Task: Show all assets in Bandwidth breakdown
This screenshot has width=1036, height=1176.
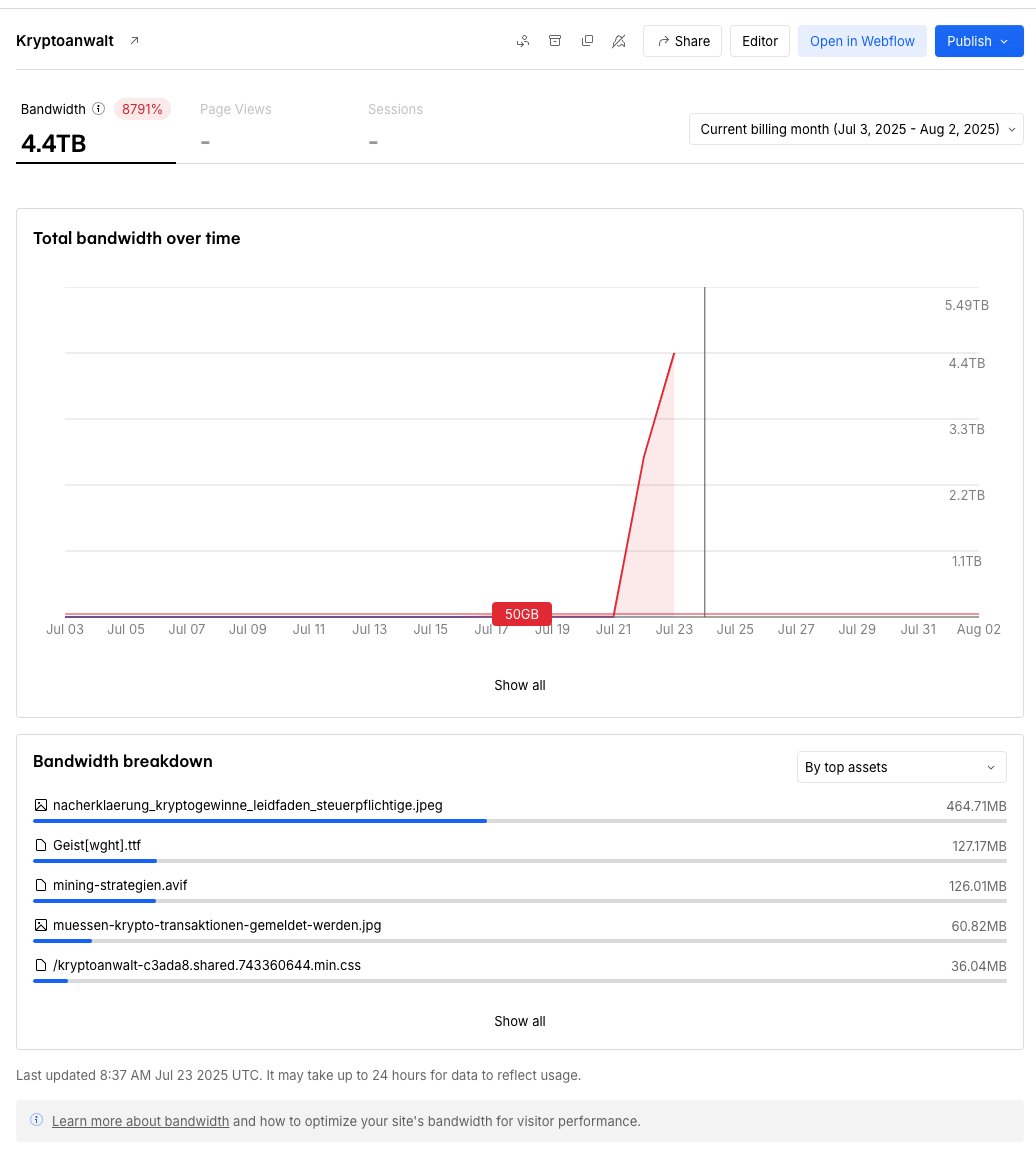Action: pos(519,1021)
